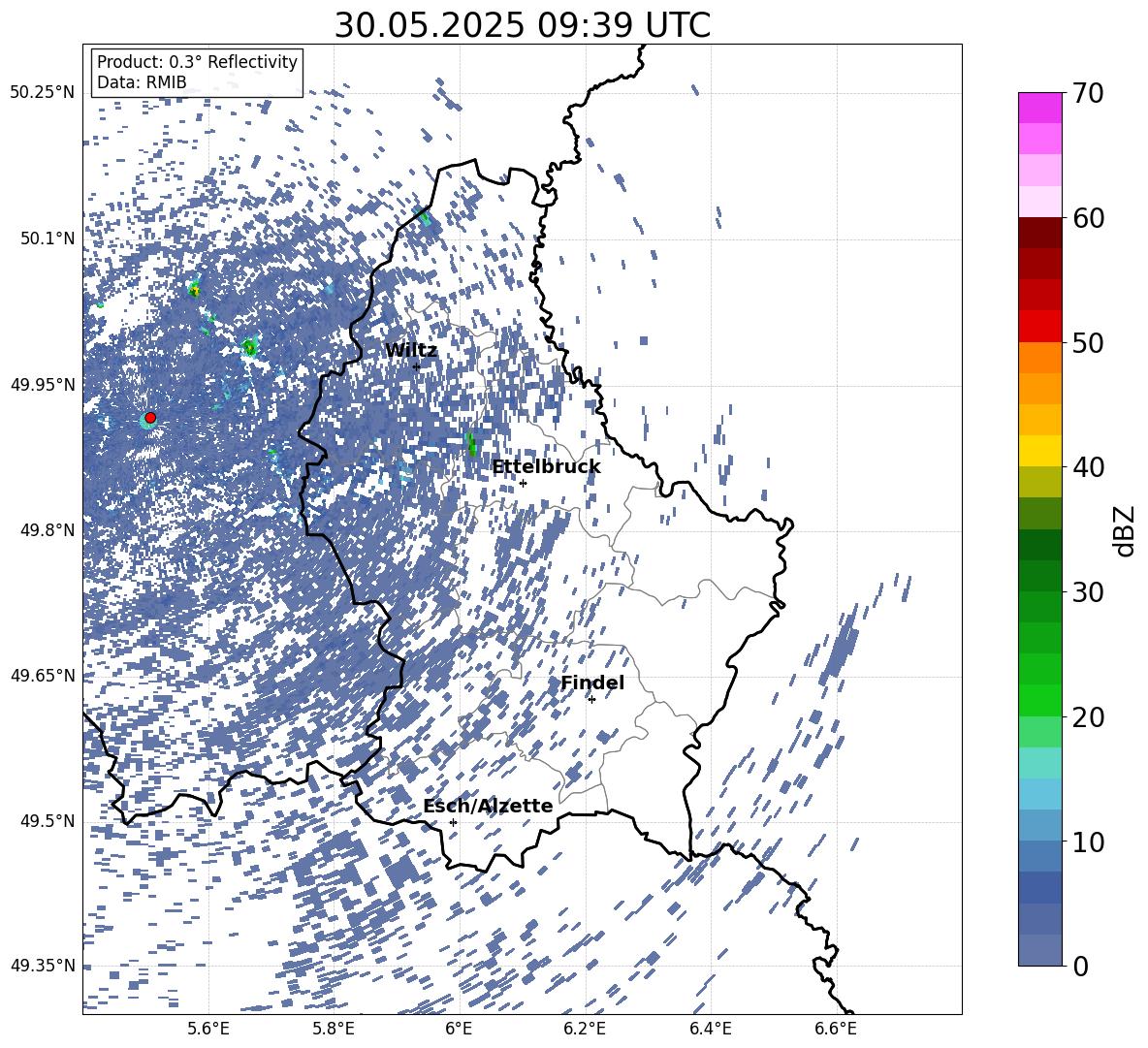1148x1048 pixels.
Task: Click the 6°E longitude label
Action: point(459,1030)
